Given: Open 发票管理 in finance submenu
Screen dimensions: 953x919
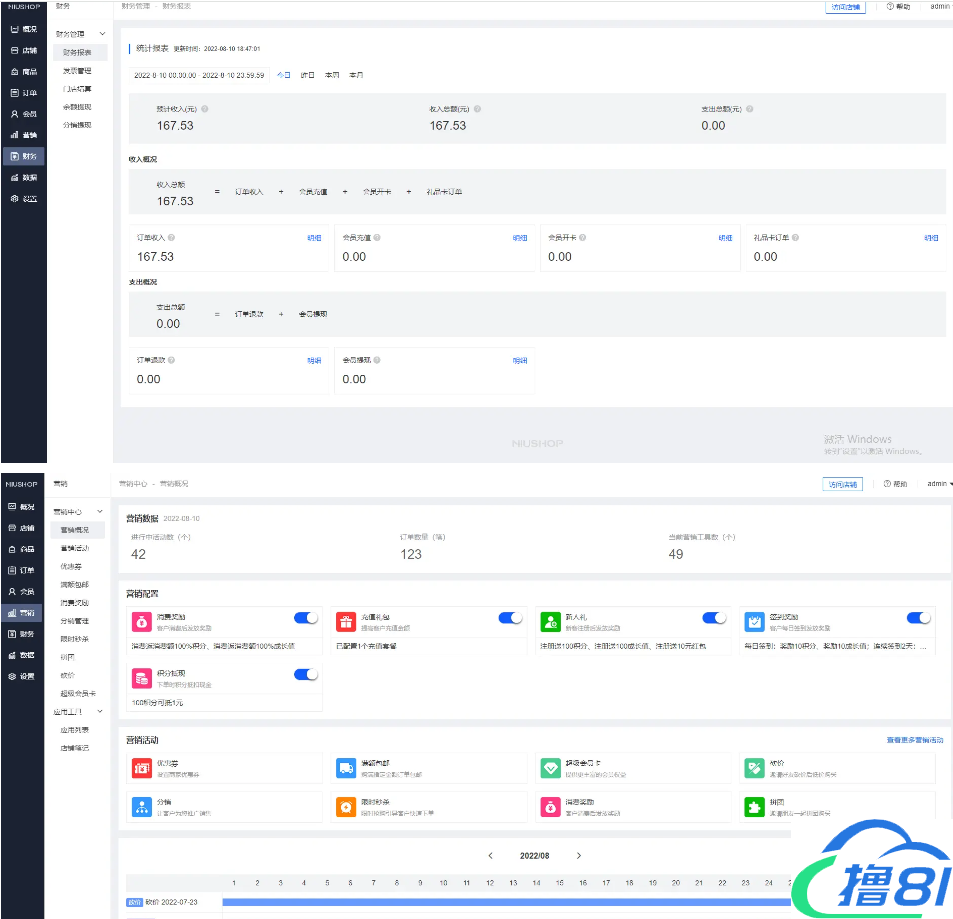Looking at the screenshot, I should (x=77, y=71).
